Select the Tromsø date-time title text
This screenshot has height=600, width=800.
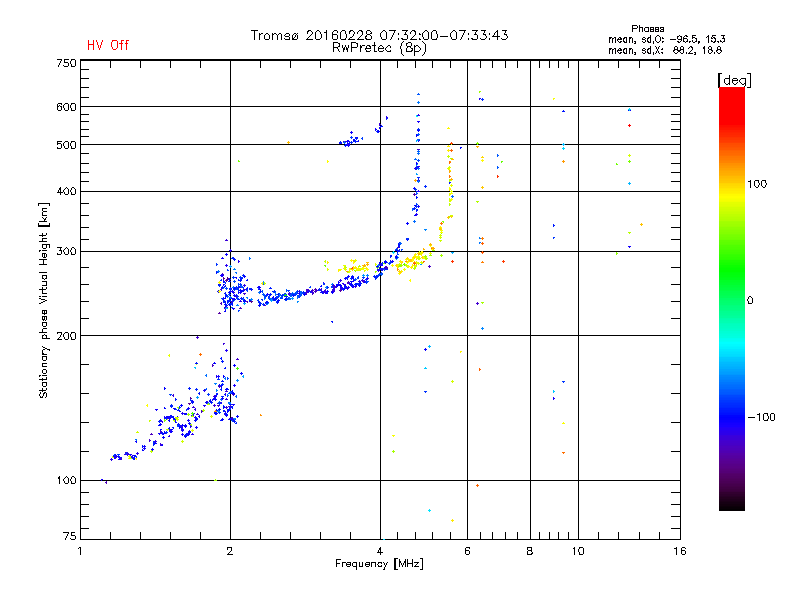(379, 35)
